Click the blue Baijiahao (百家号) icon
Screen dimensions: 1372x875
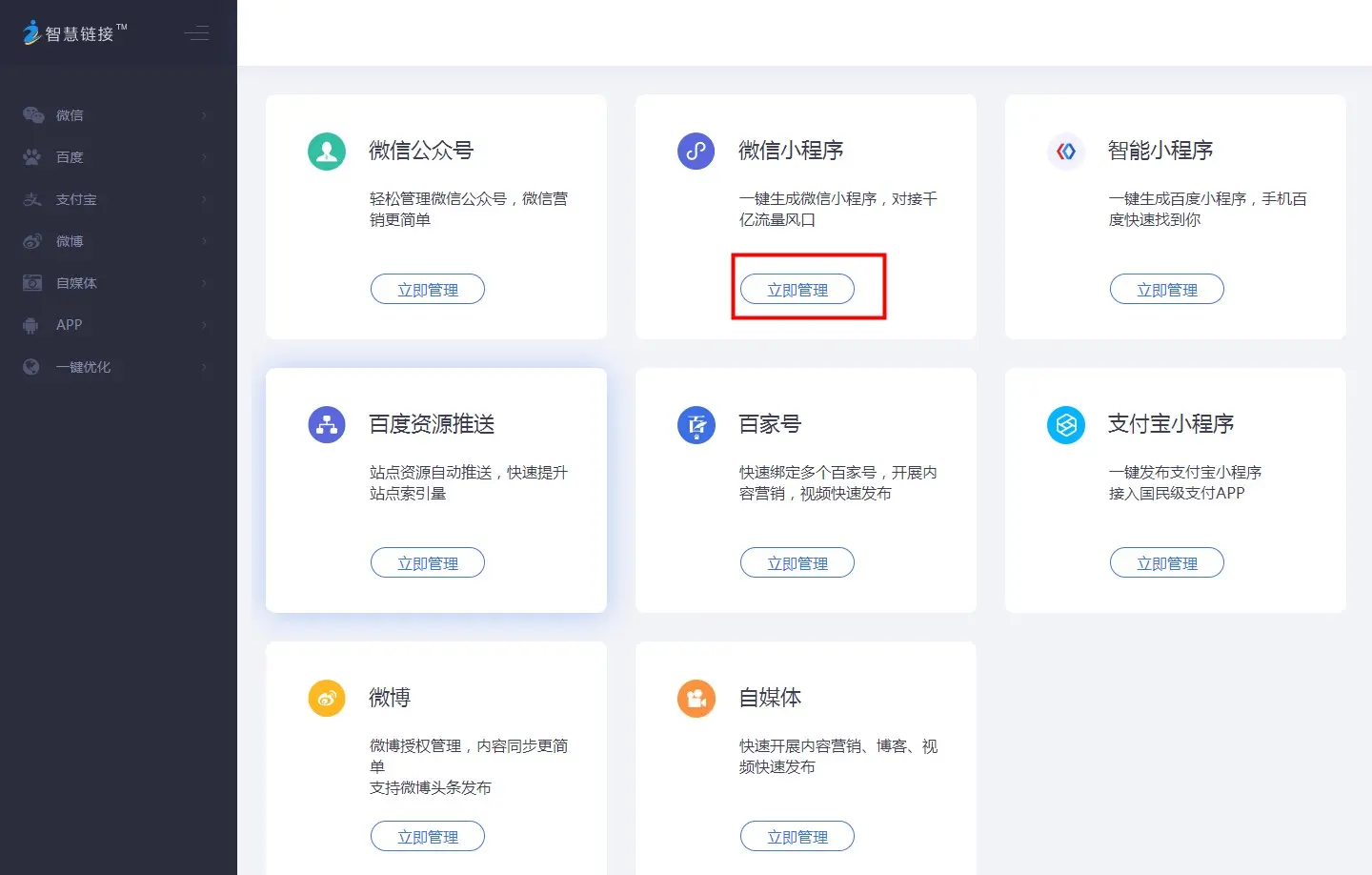tap(696, 425)
